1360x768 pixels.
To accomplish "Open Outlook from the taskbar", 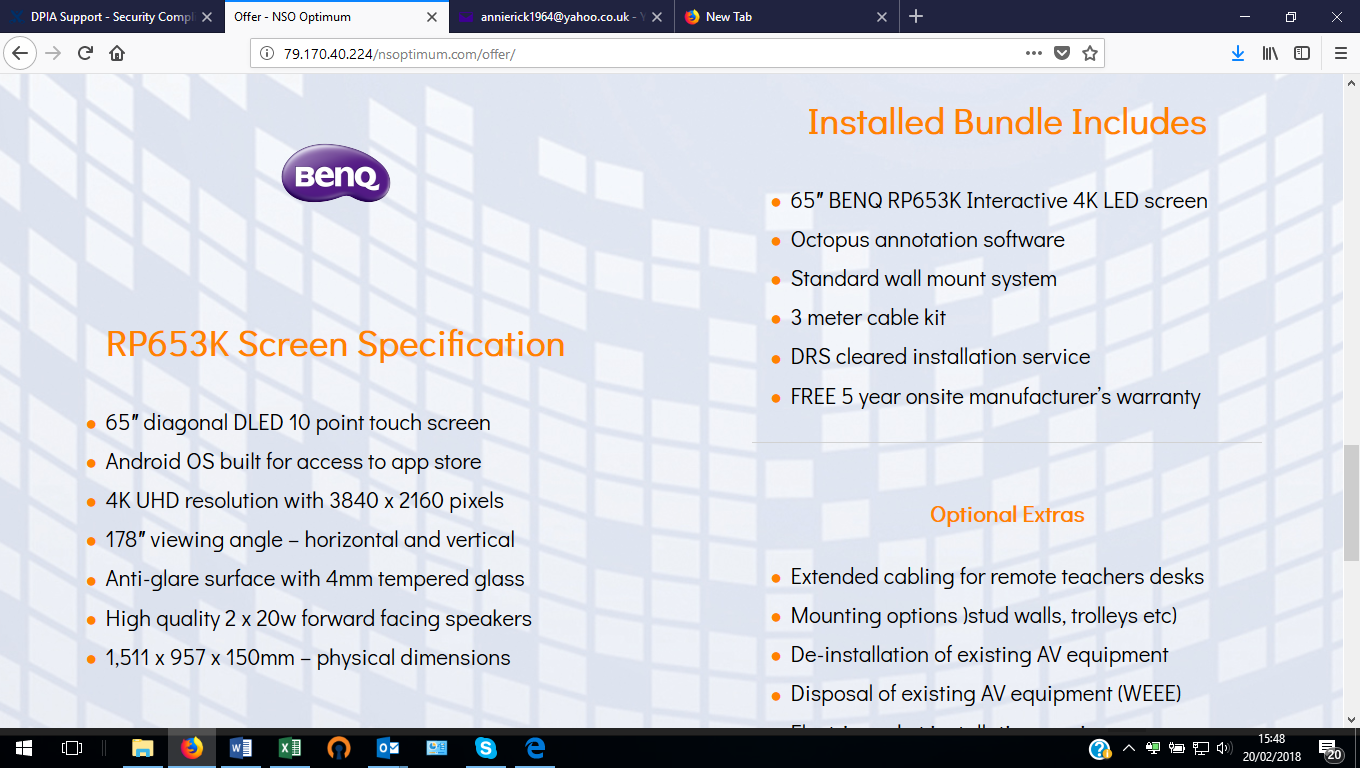I will tap(388, 748).
